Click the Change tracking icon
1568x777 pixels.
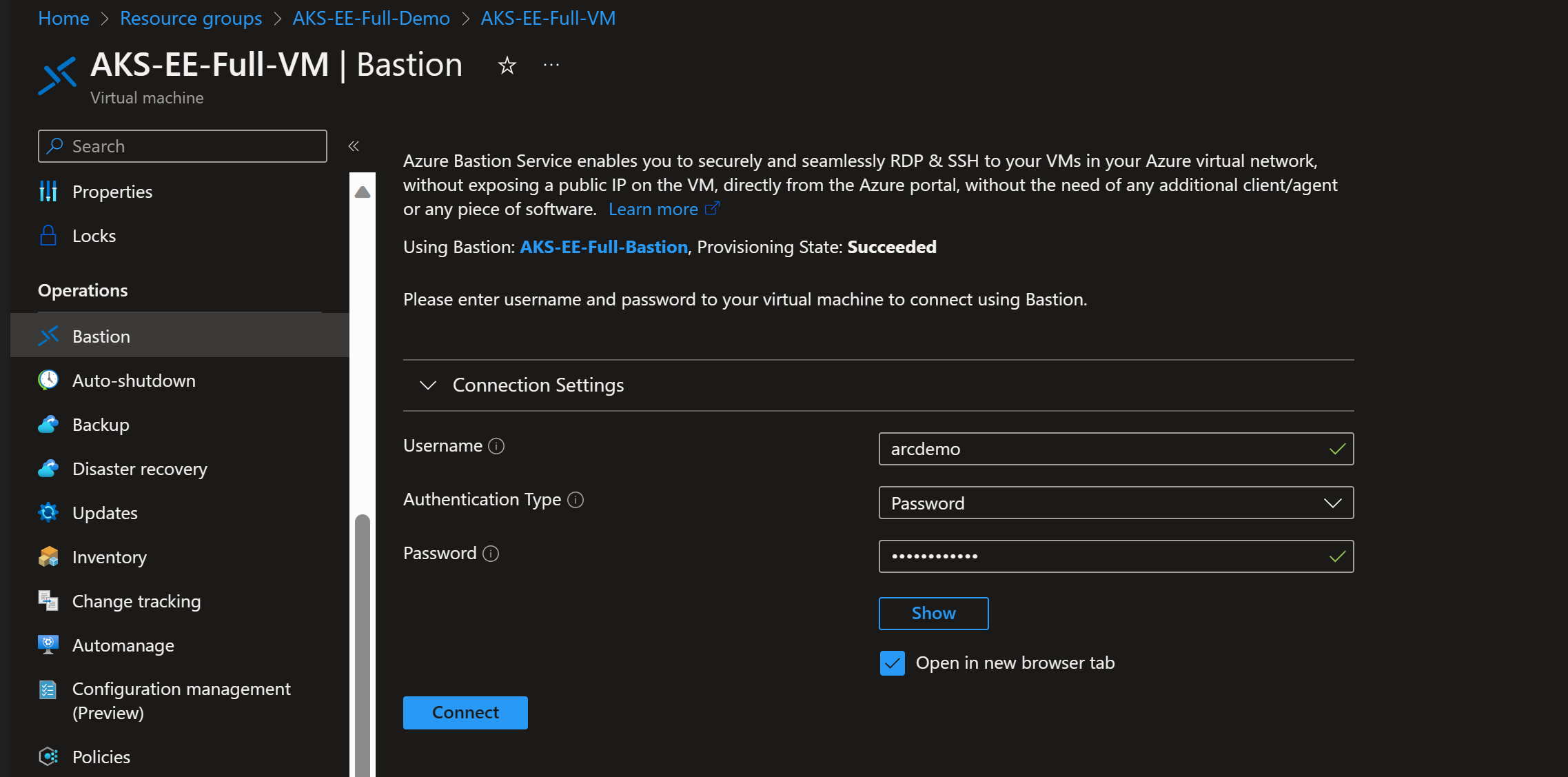(x=48, y=601)
